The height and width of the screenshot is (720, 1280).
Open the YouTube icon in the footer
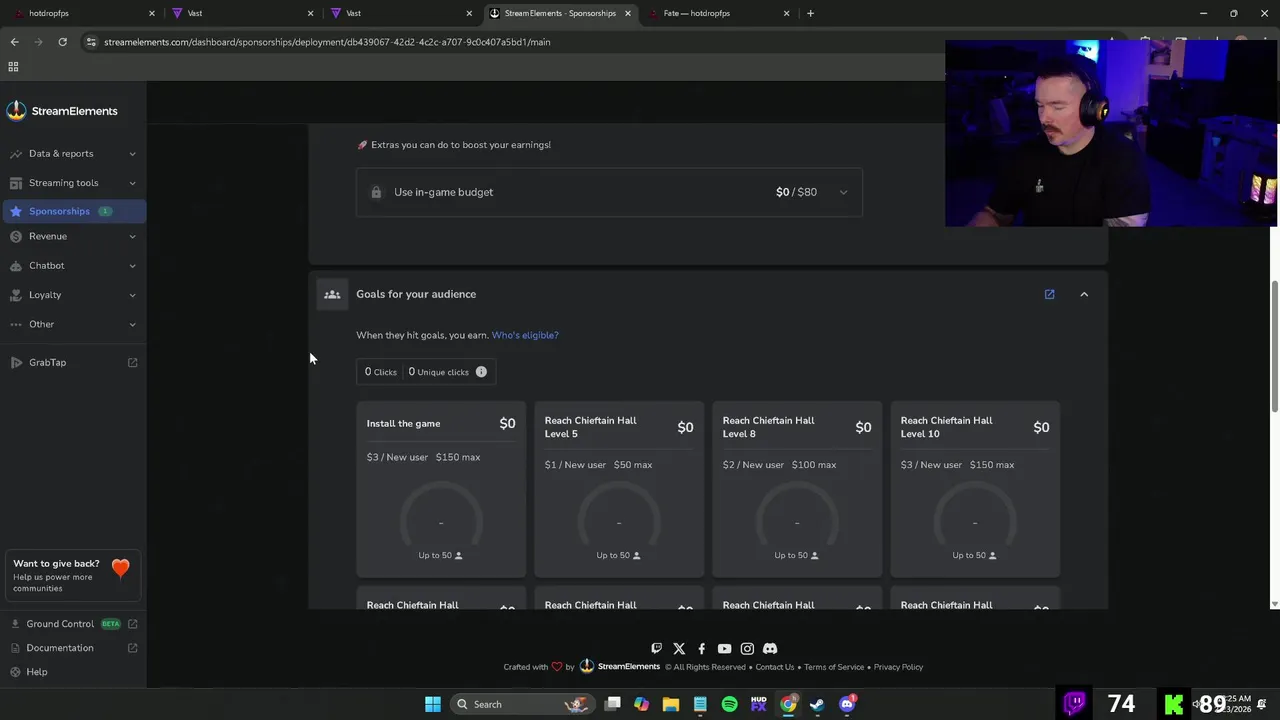click(724, 649)
